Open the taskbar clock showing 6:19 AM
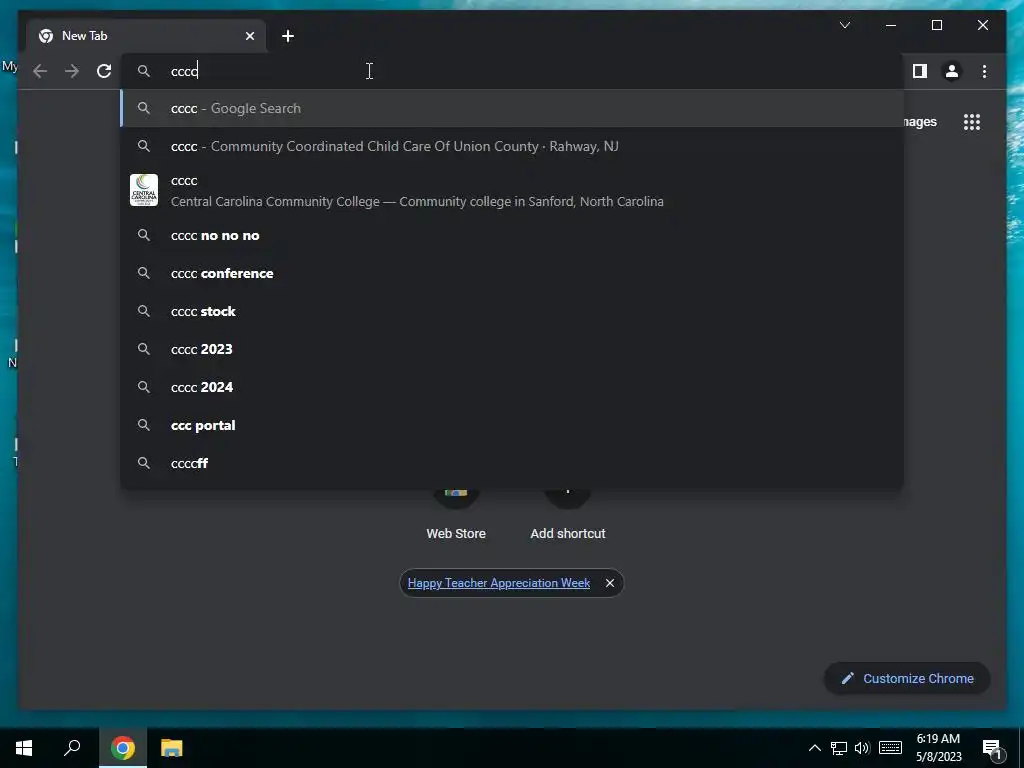Screen dimensions: 1024x768 tap(938, 748)
